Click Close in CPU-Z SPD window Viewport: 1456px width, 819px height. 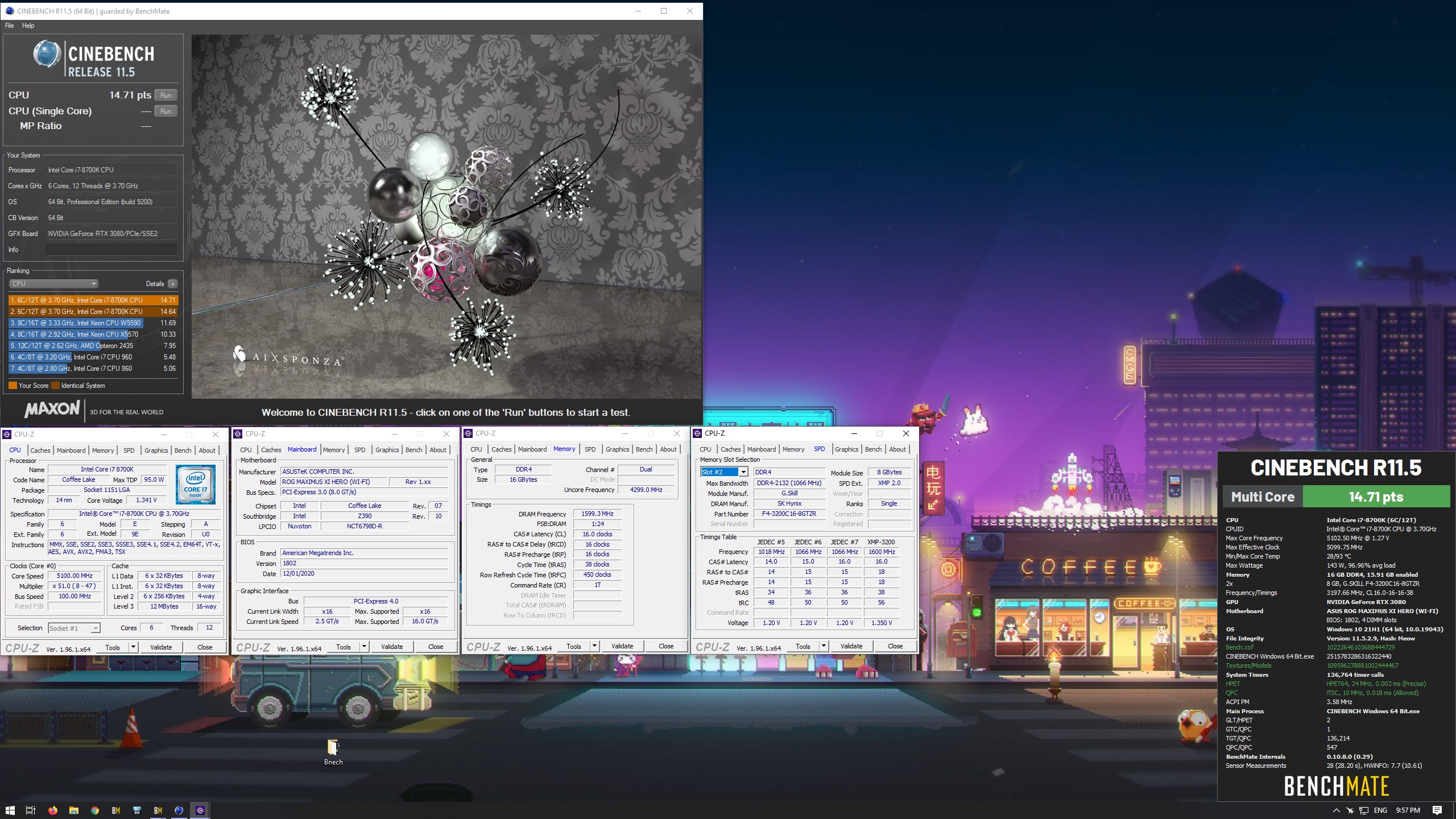895,646
